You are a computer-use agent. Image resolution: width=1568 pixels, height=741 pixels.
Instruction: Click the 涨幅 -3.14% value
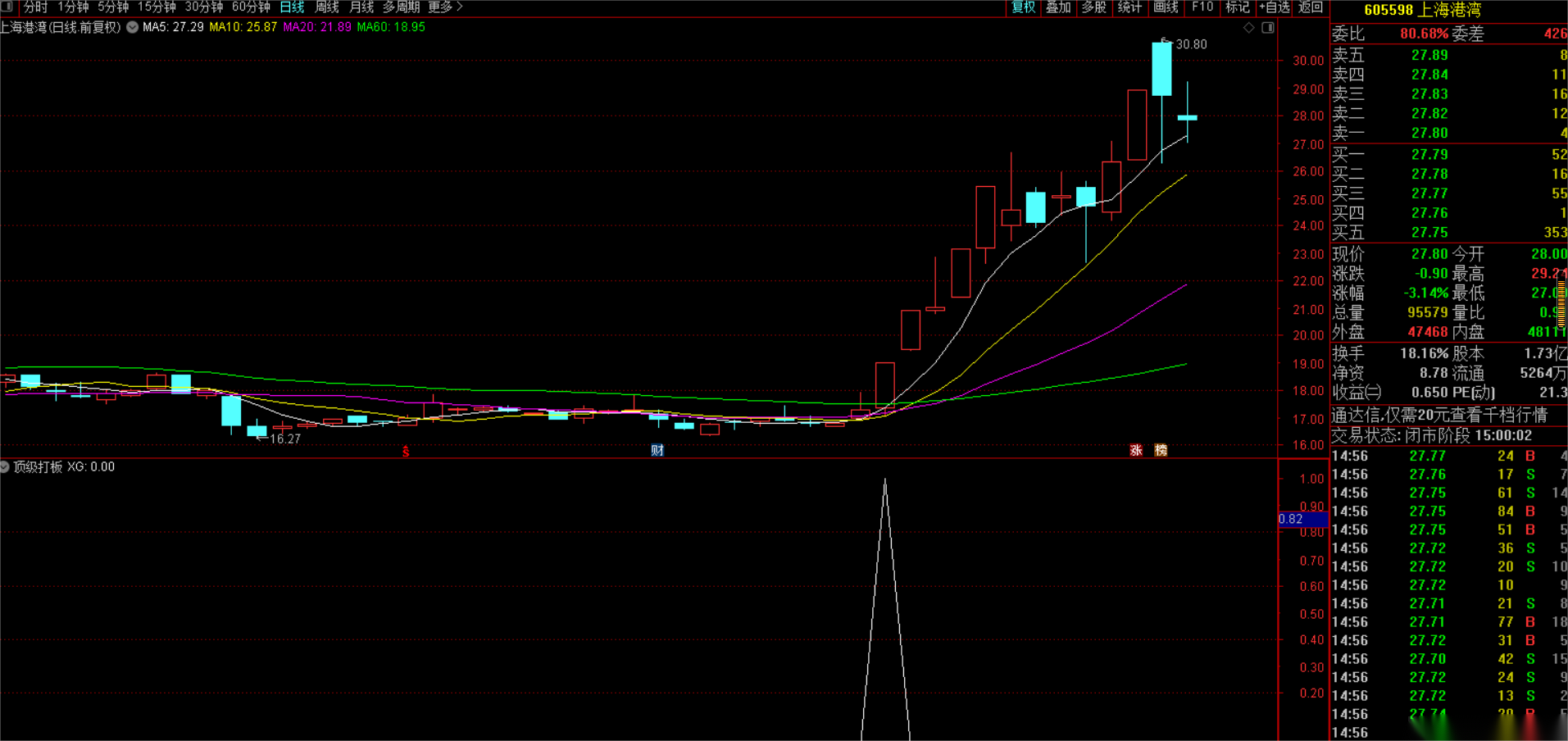pyautogui.click(x=1425, y=293)
